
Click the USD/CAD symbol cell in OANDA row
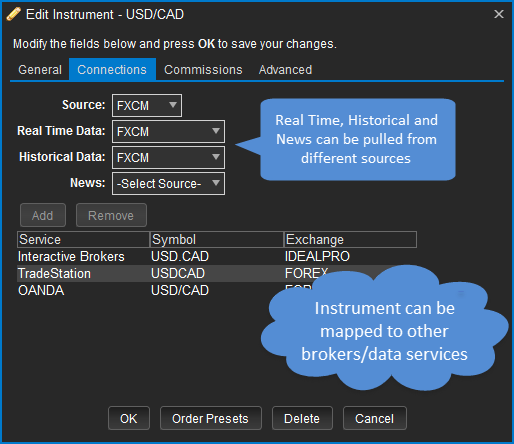point(180,290)
